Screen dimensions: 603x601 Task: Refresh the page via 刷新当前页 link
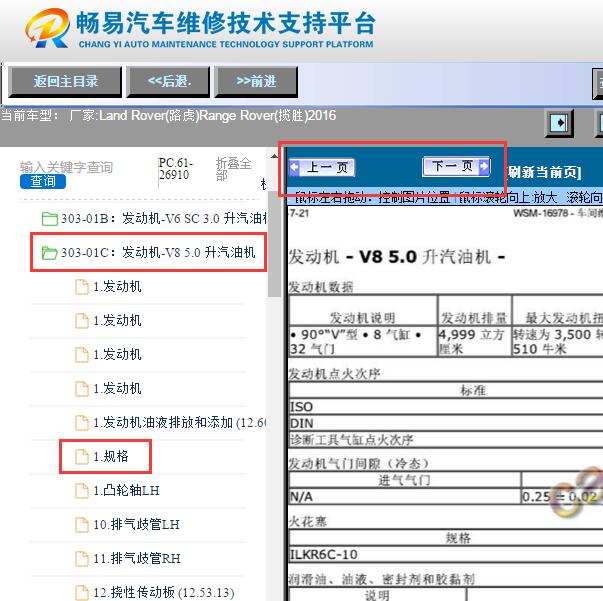click(544, 172)
